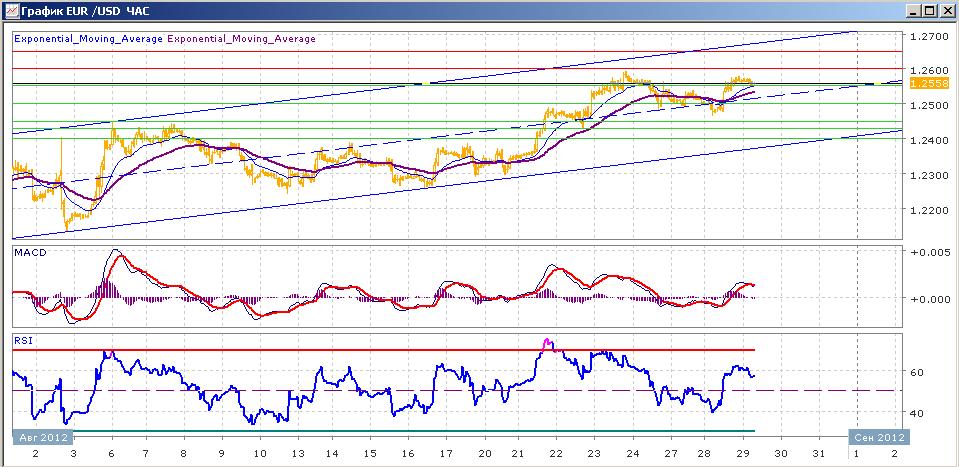Click date 6 on the time axis

click(113, 454)
